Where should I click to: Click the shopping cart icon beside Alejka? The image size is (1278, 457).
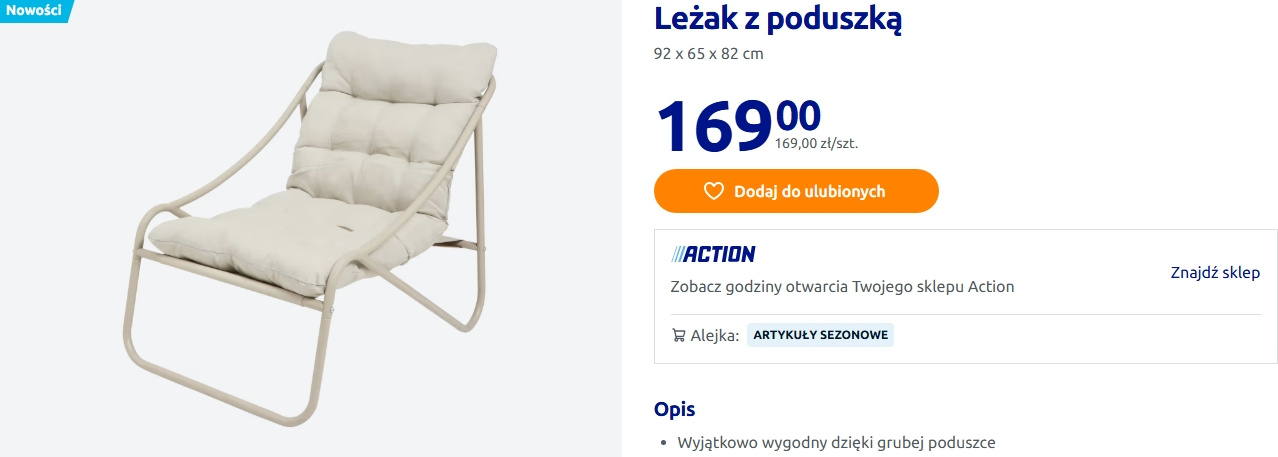(x=678, y=335)
